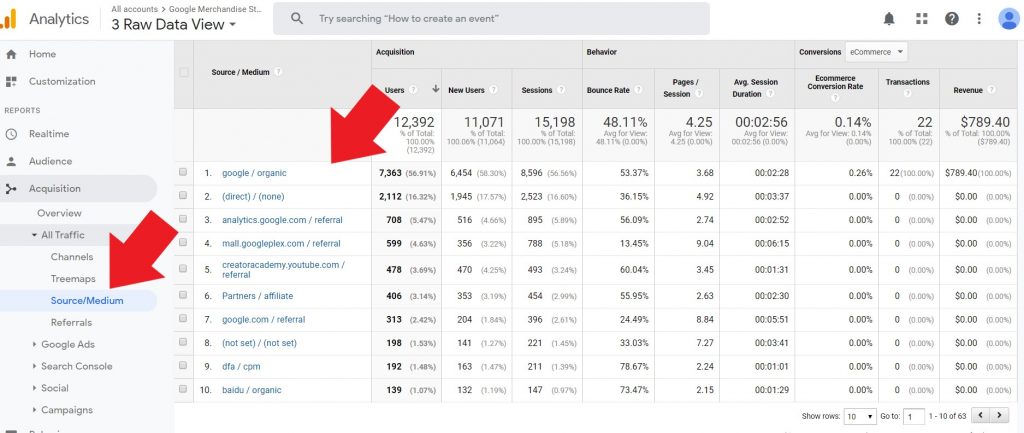Open the analytics.google.com / referral link
The width and height of the screenshot is (1024, 433).
[282, 220]
